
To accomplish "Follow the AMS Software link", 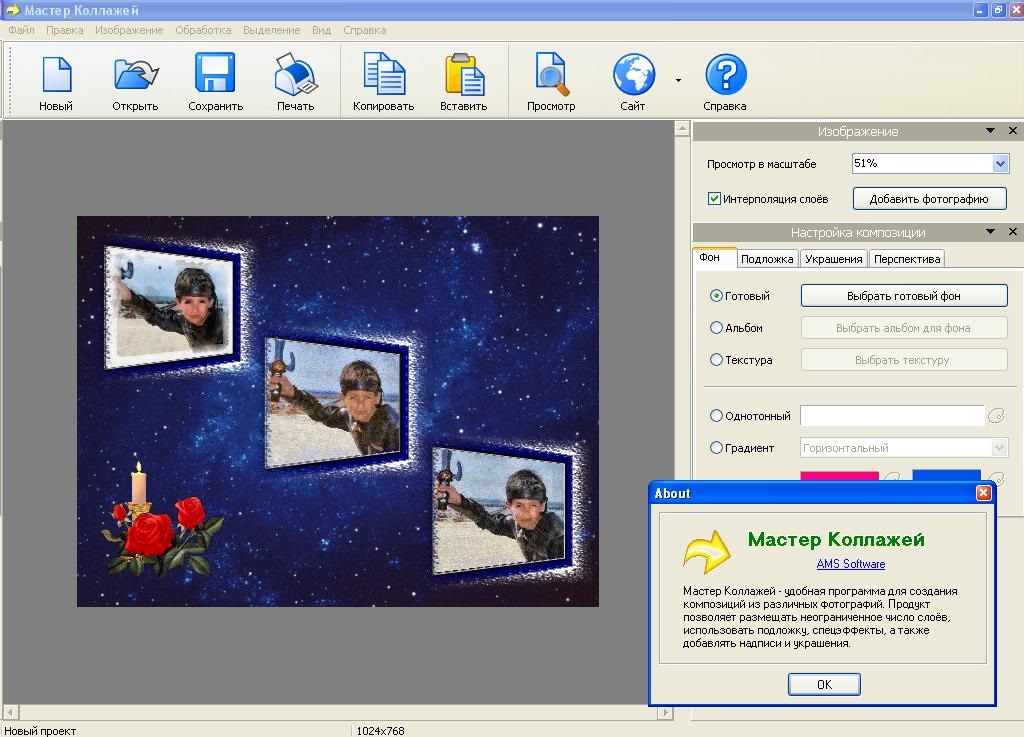I will [850, 564].
